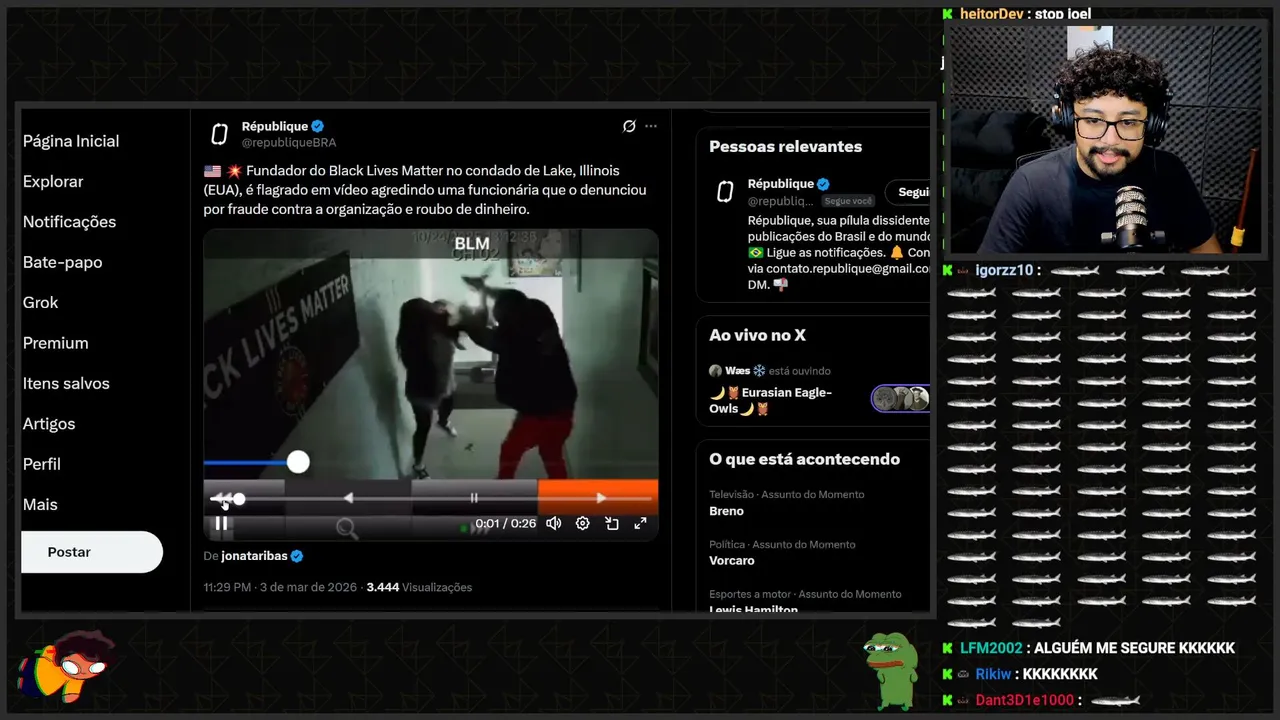Click the 0:01 / 0:26 time display

[505, 523]
